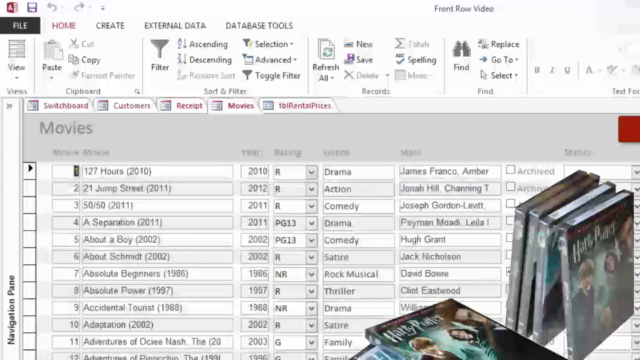Click the Undo arrow in title bar
Viewport: 640px width, 360px height.
click(52, 7)
